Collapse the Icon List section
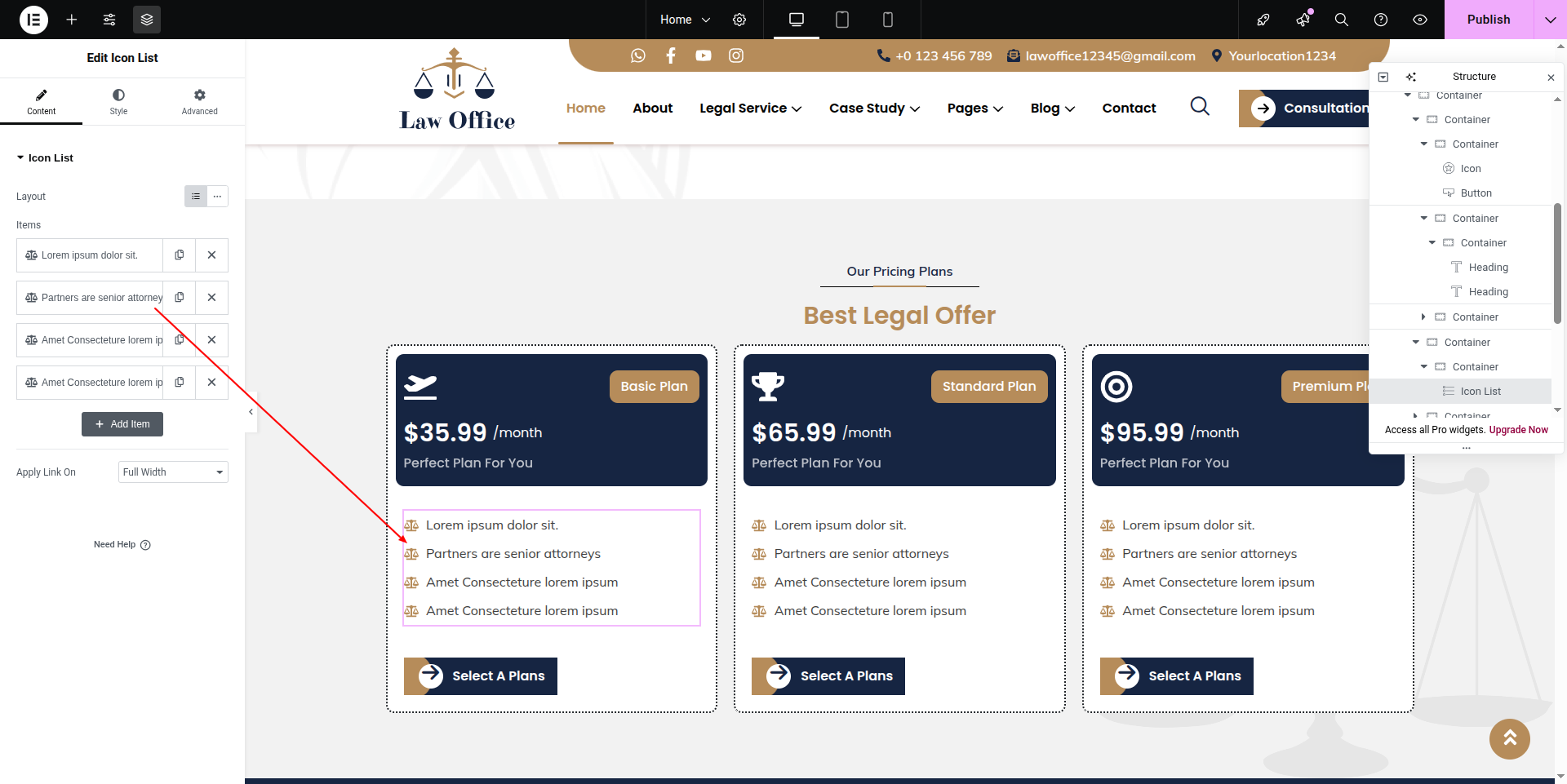The image size is (1567, 784). coord(45,158)
